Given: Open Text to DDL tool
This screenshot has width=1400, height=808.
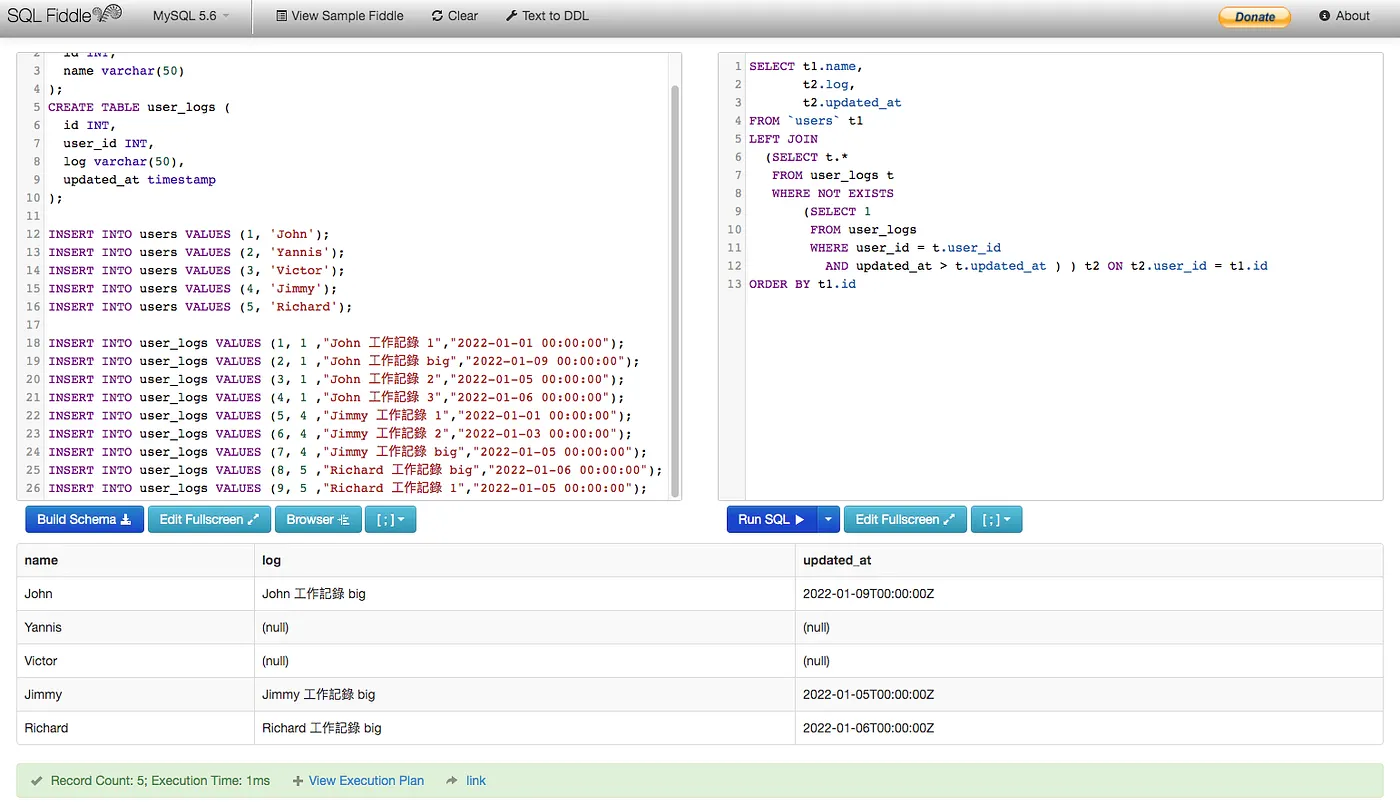Looking at the screenshot, I should coord(547,16).
